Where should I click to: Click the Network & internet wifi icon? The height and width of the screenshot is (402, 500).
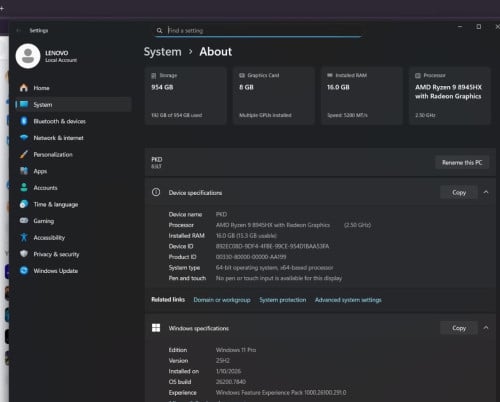(24, 137)
